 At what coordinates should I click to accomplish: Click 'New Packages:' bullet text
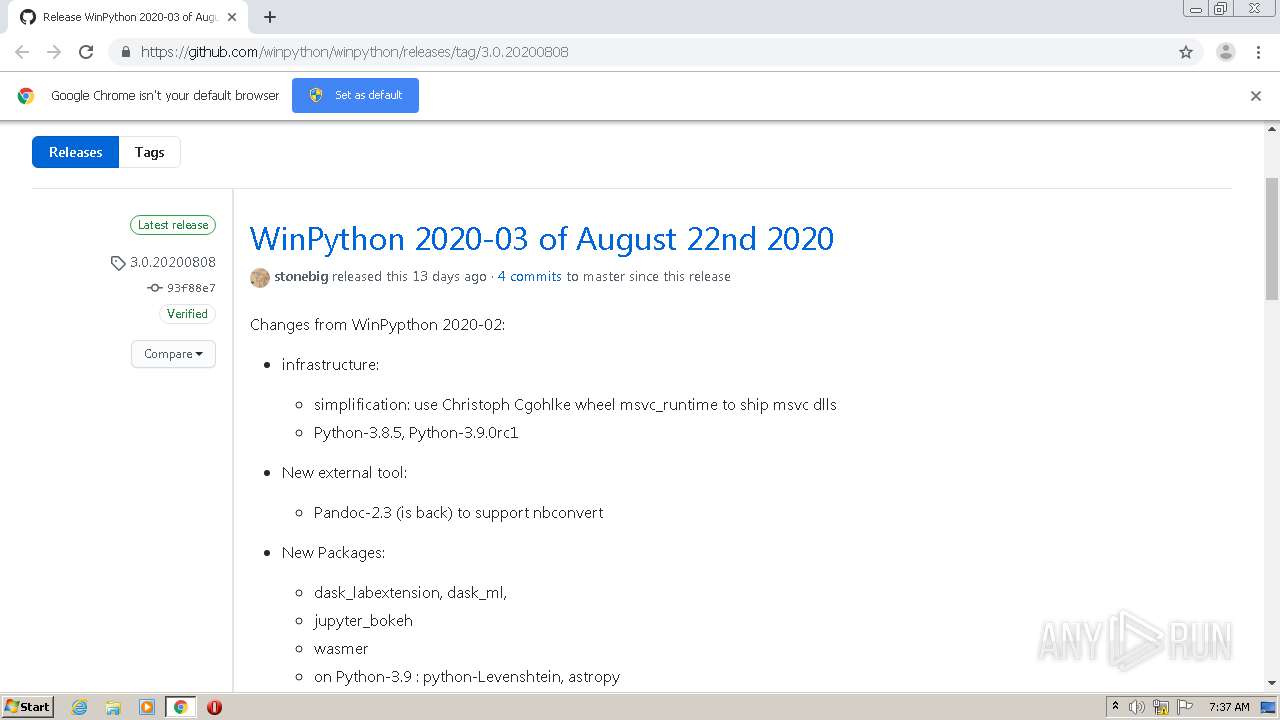pyautogui.click(x=333, y=552)
